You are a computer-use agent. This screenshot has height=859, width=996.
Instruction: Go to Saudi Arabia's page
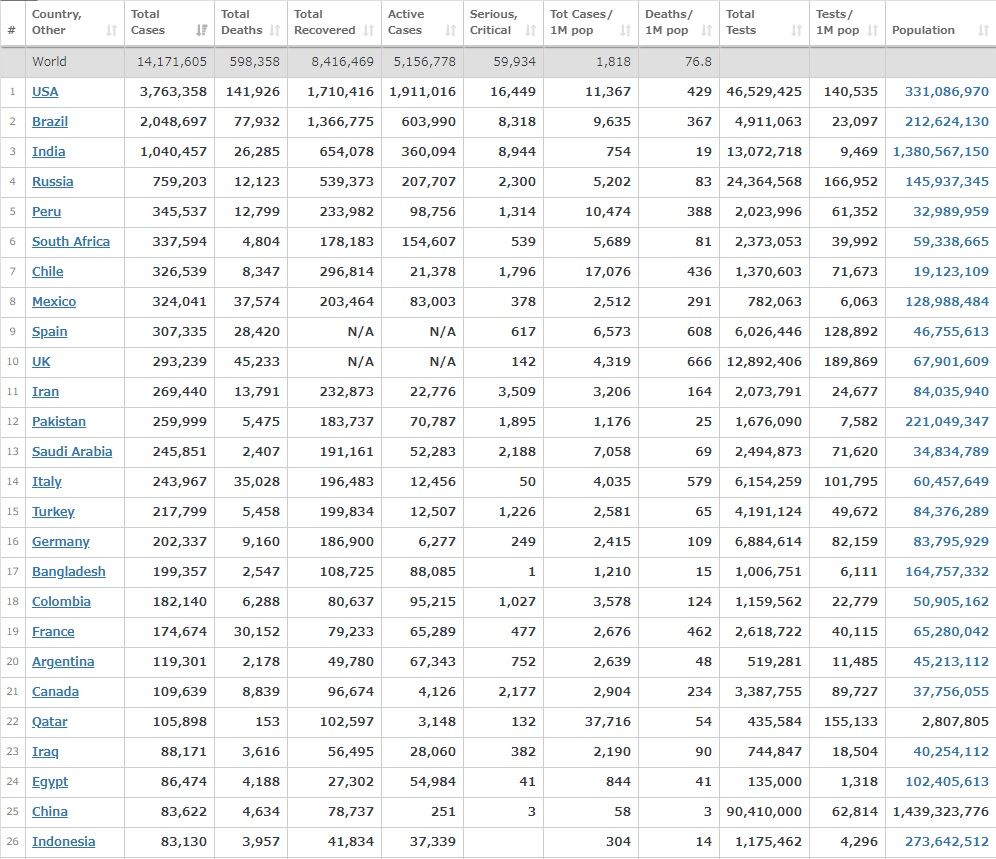coord(72,452)
